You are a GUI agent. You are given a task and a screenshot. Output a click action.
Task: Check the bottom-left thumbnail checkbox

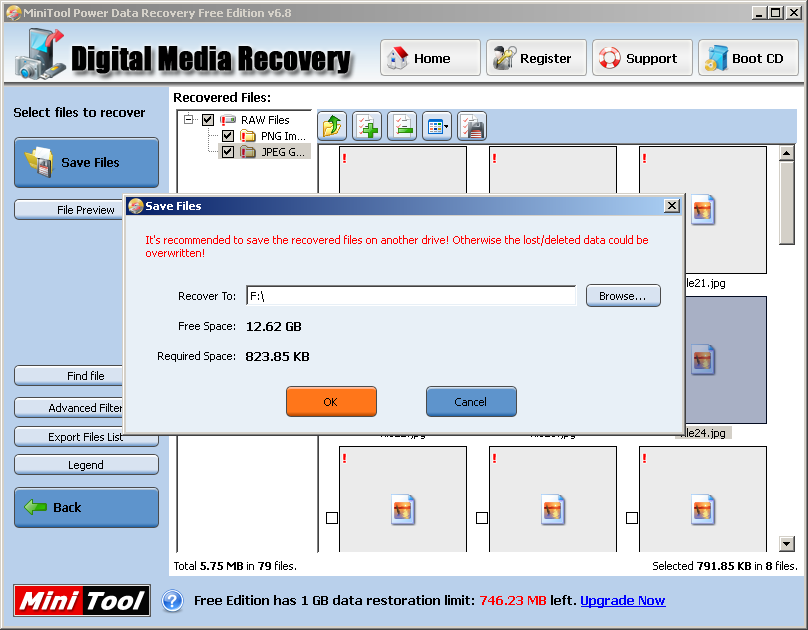332,518
